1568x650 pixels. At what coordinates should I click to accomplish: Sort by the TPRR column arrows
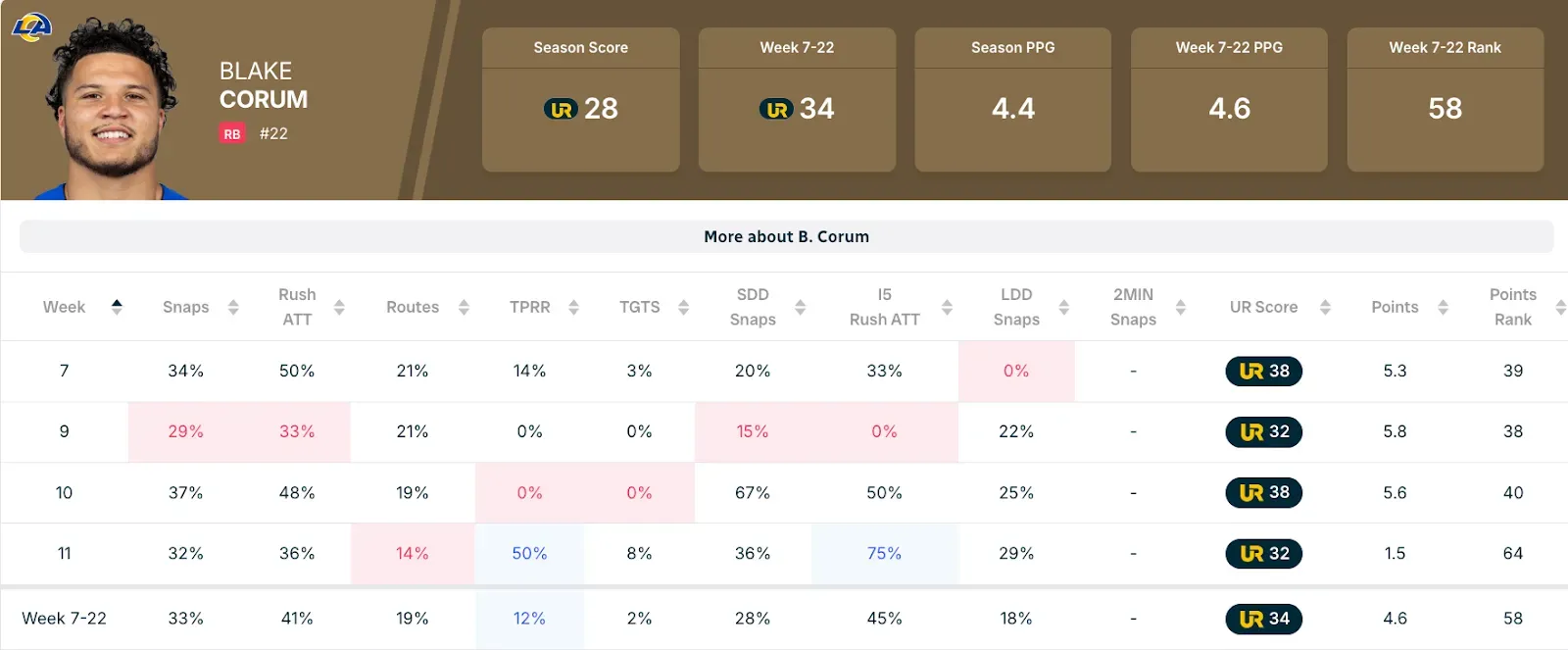(573, 307)
